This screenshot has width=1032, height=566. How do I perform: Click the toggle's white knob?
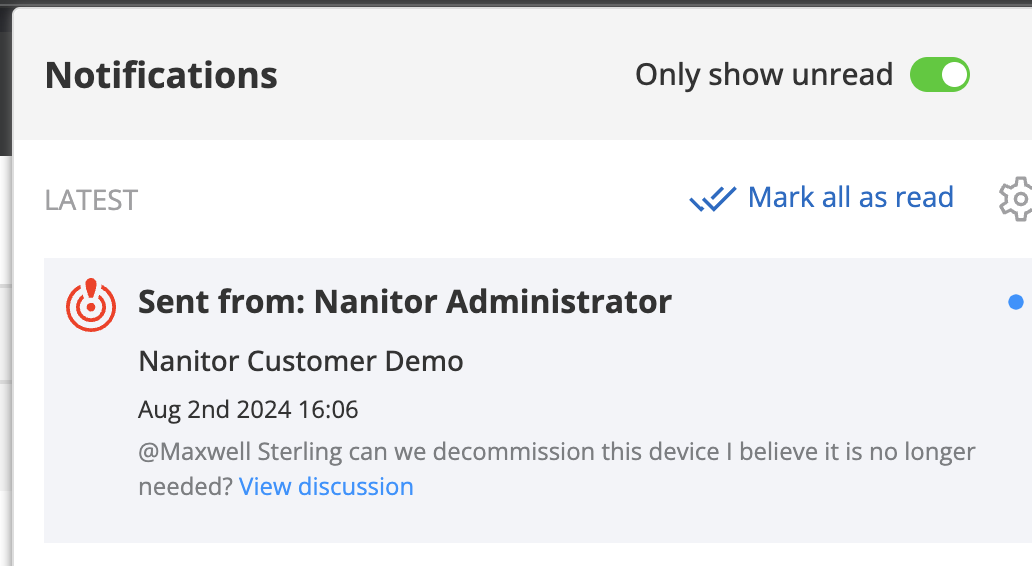(x=954, y=75)
